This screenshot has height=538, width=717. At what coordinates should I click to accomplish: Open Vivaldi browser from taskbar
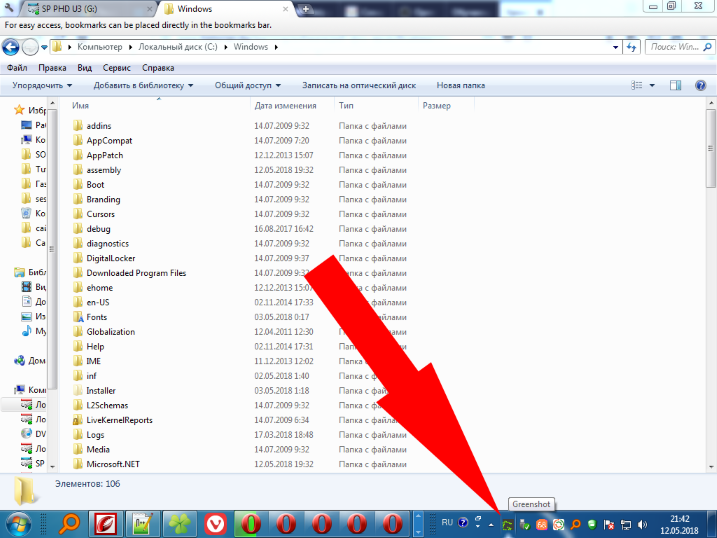click(215, 524)
